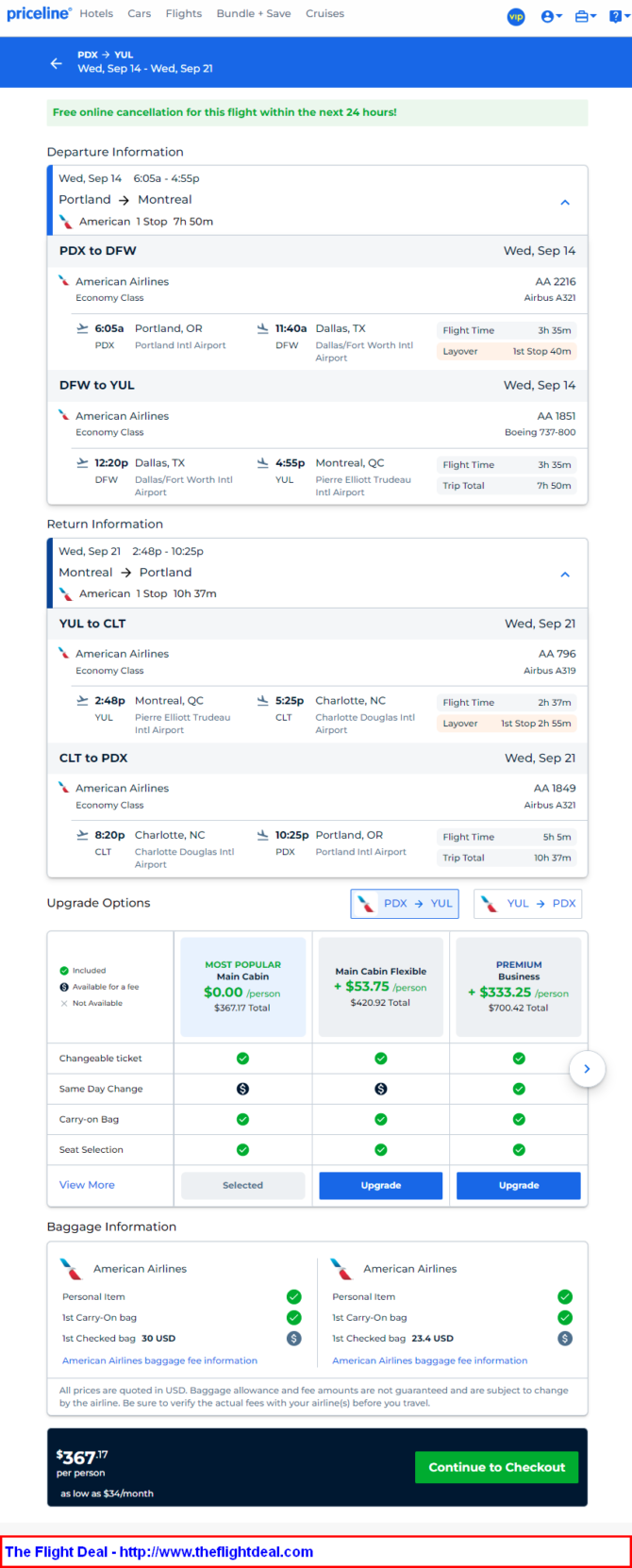This screenshot has height=1568, width=632.
Task: Open the Flights menu item
Action: point(184,13)
